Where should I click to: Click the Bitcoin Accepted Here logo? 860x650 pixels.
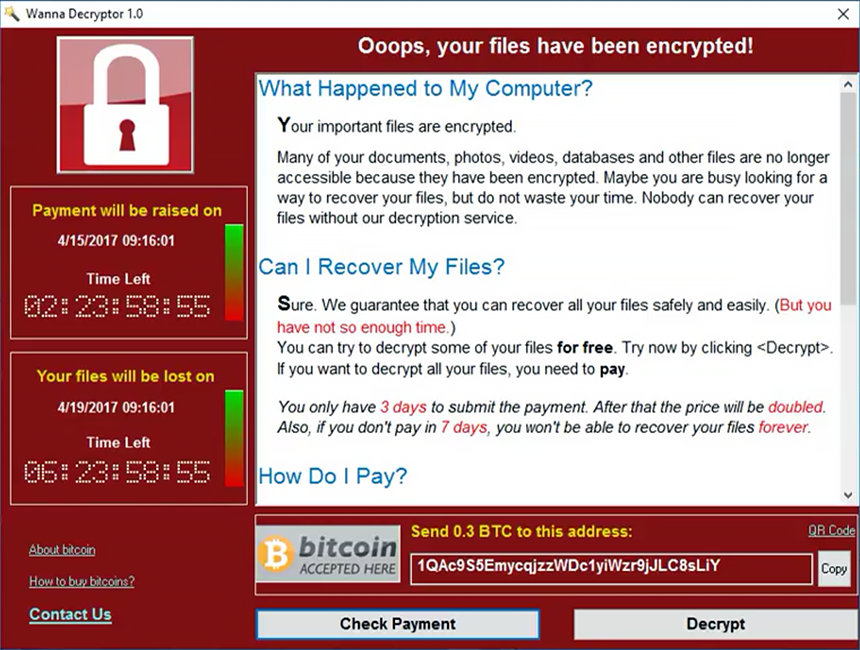pyautogui.click(x=327, y=556)
